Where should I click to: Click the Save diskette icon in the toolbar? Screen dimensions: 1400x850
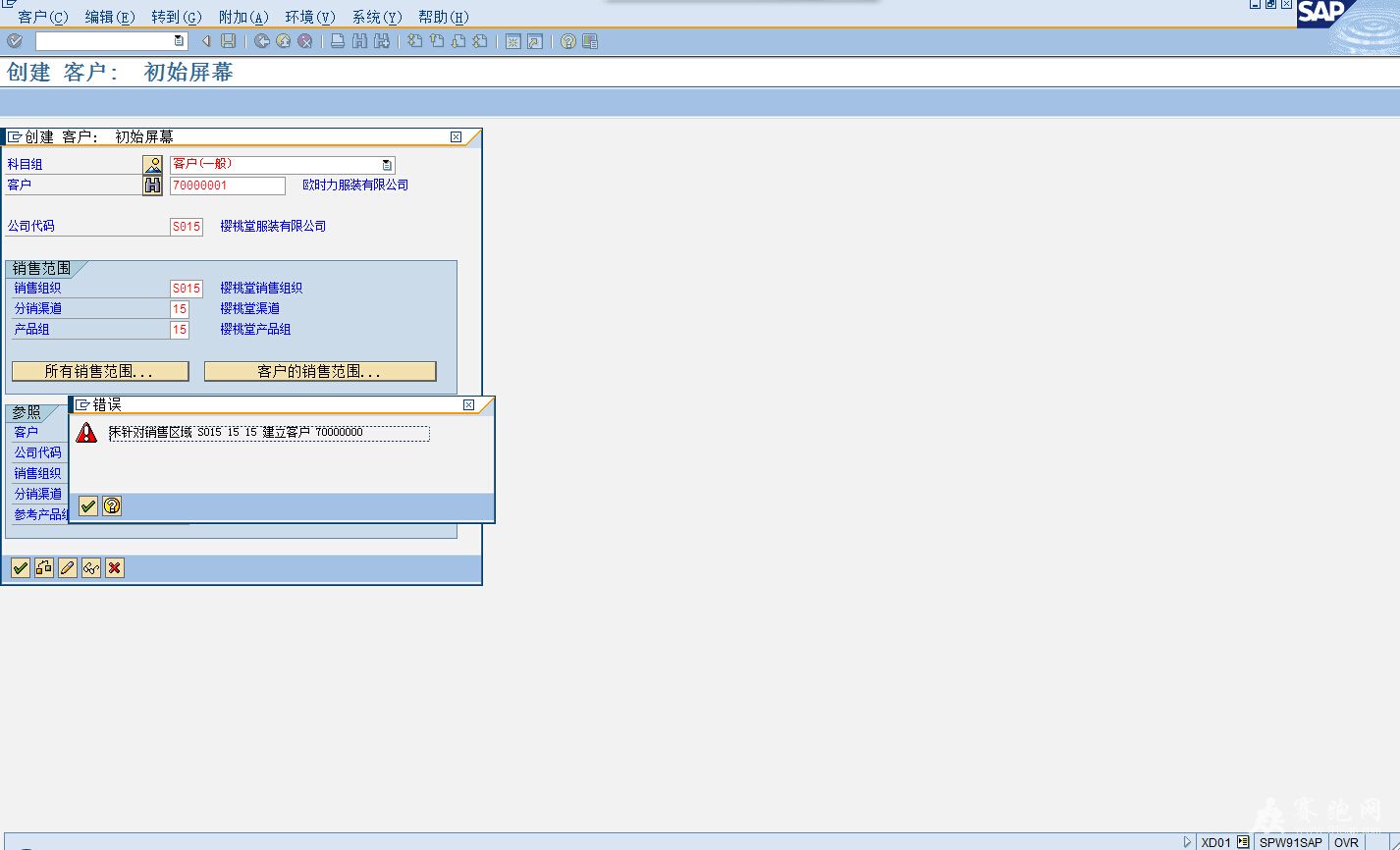click(229, 41)
